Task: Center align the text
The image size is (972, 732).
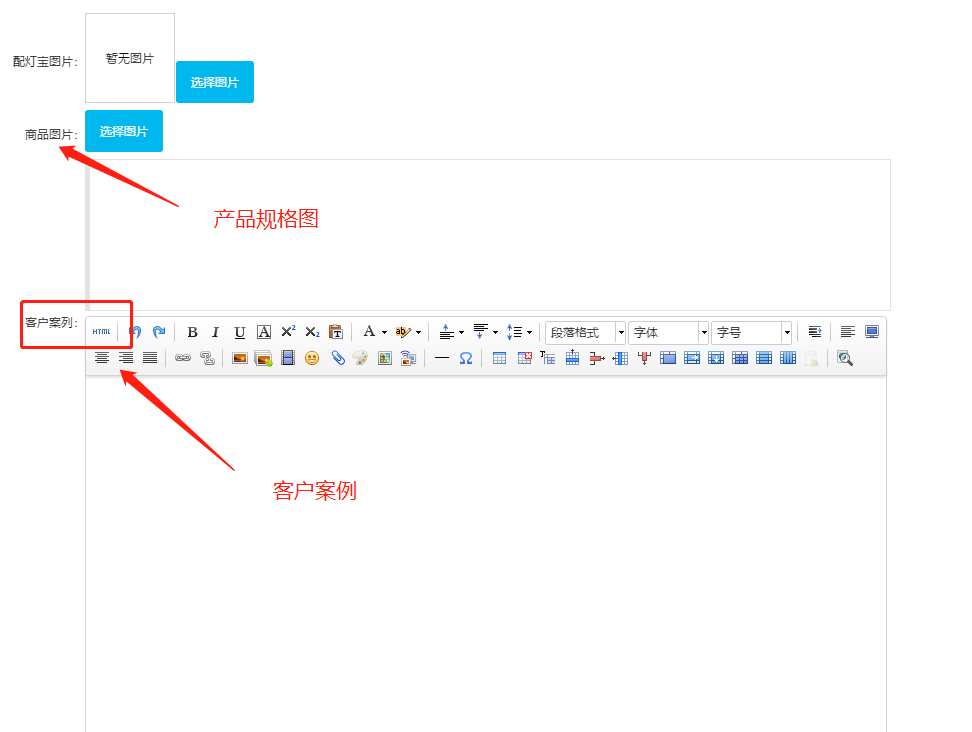Action: tap(102, 358)
